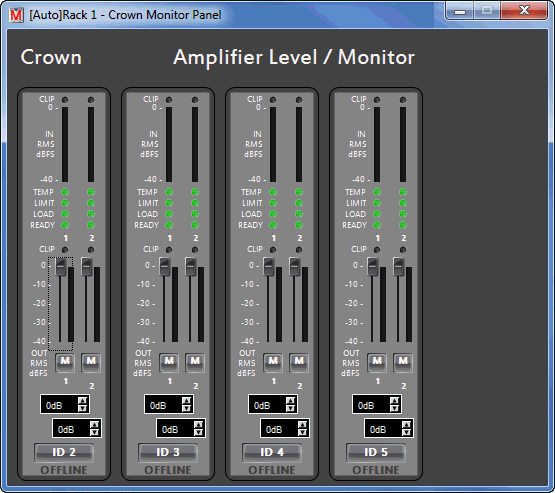This screenshot has height=493, width=555.
Task: Open the ID 5 amplifier button
Action: tap(376, 452)
